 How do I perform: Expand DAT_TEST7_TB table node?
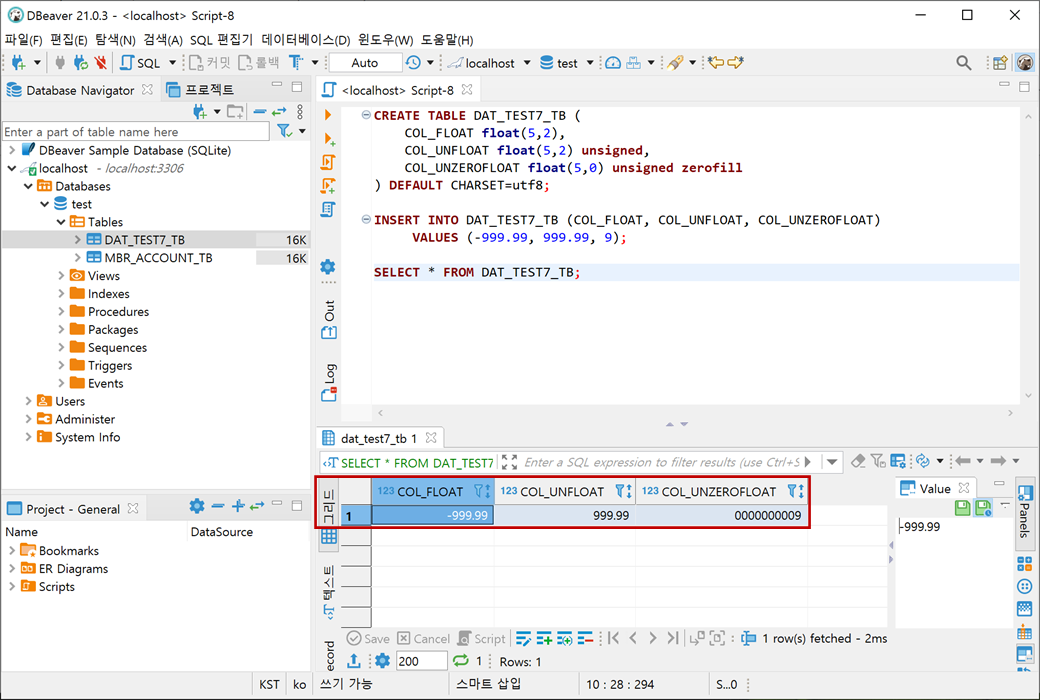[x=78, y=240]
